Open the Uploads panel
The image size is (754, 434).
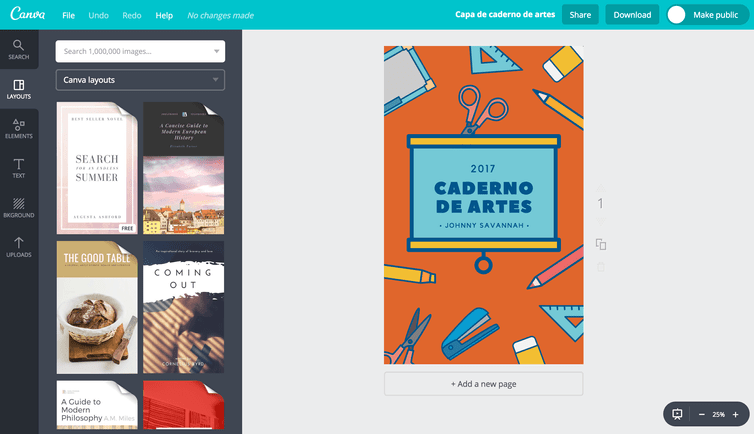click(x=19, y=246)
